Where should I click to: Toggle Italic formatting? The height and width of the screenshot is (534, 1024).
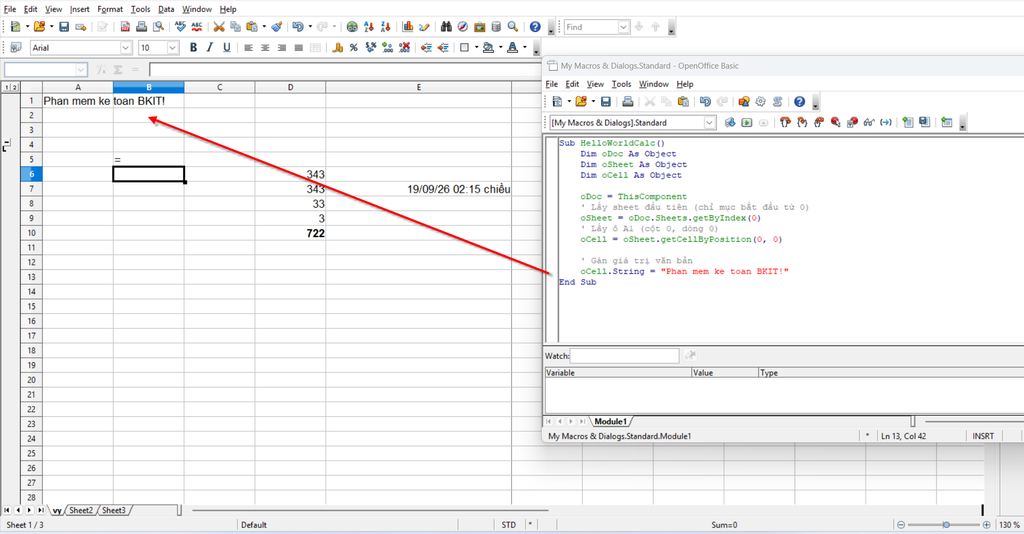[x=210, y=48]
